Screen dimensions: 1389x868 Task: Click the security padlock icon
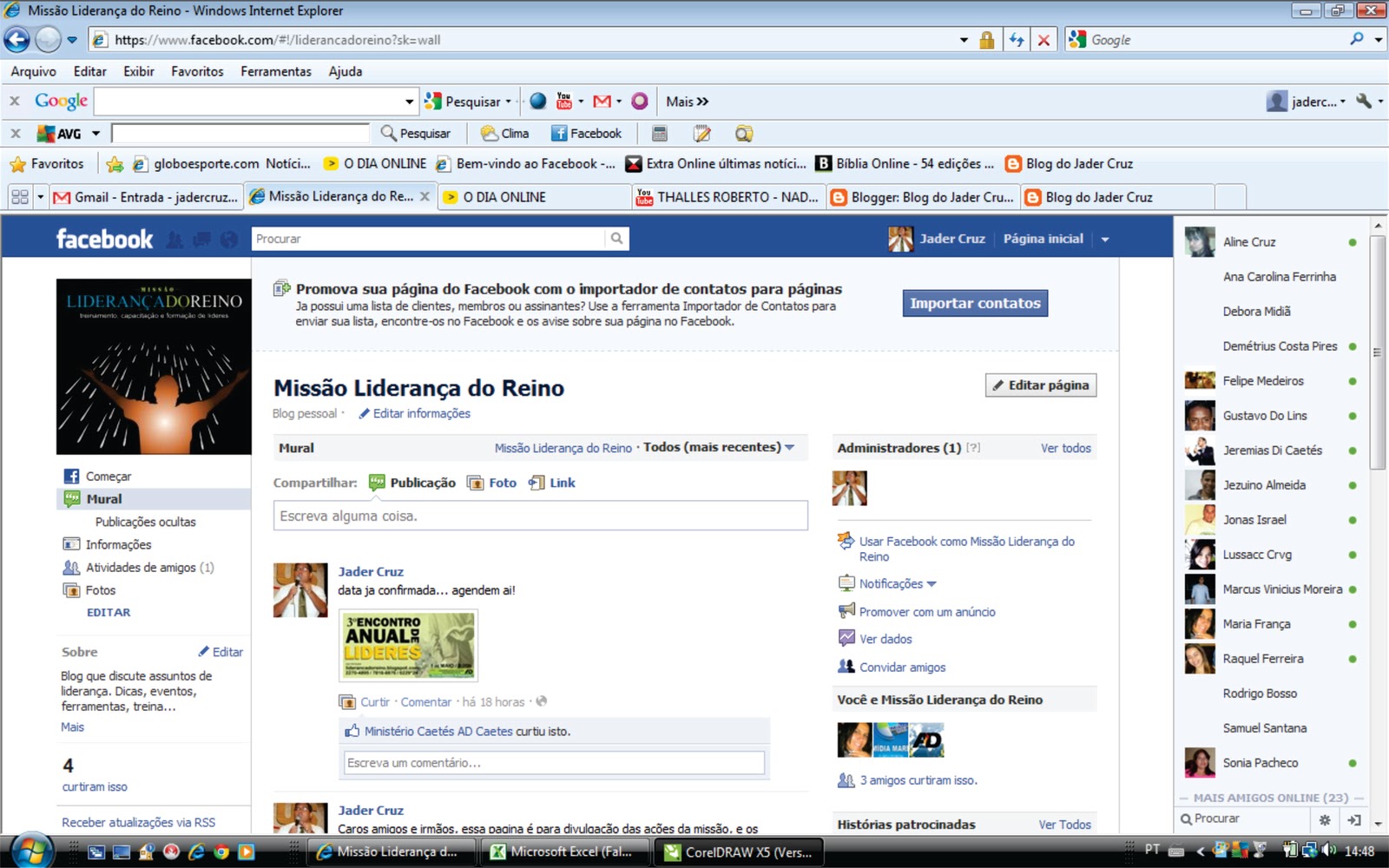986,40
